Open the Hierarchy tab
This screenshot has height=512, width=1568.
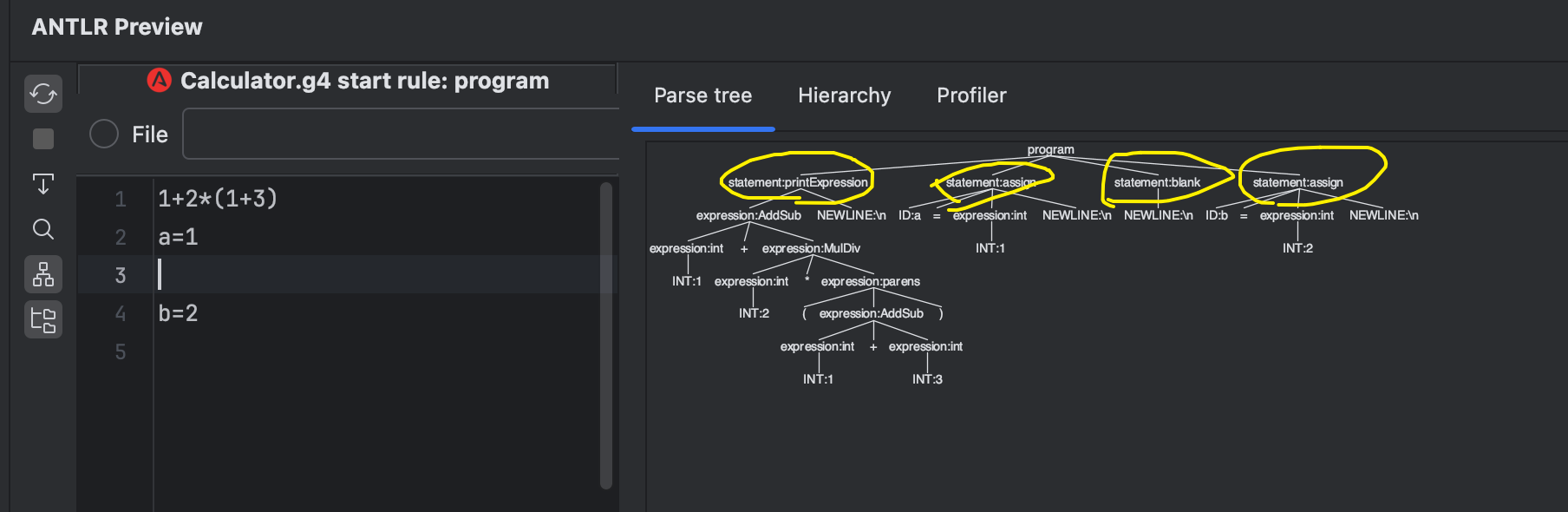pos(845,95)
